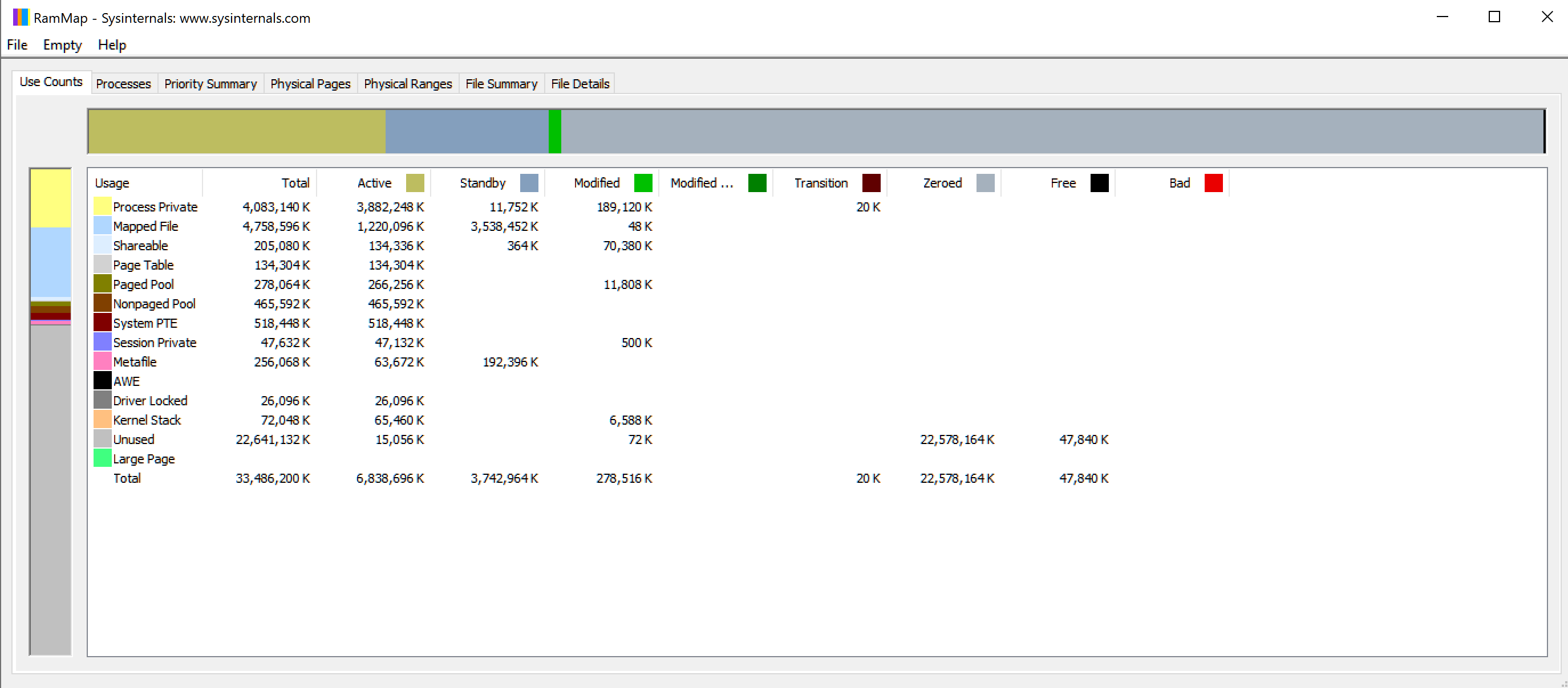
Task: Click the green Large Page color swatch
Action: pyautogui.click(x=102, y=458)
